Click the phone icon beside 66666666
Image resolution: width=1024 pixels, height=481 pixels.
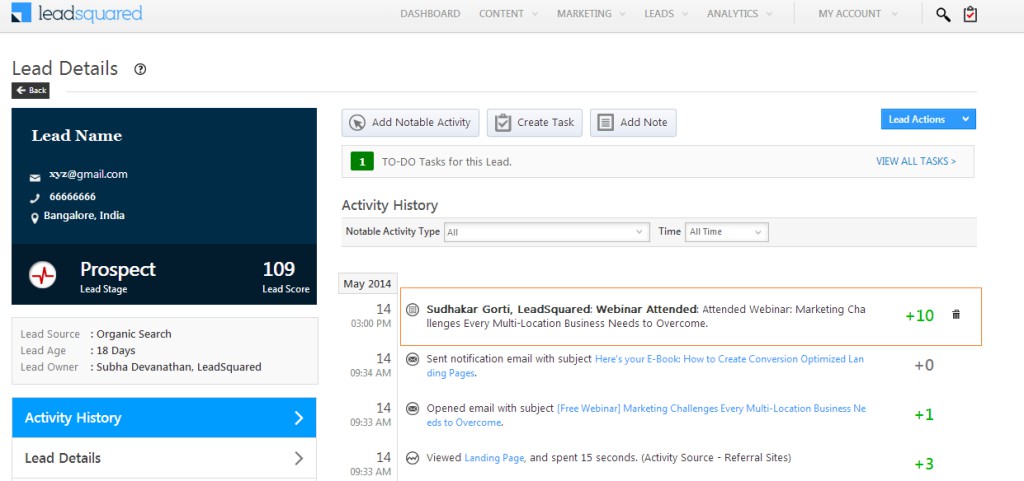tap(35, 198)
